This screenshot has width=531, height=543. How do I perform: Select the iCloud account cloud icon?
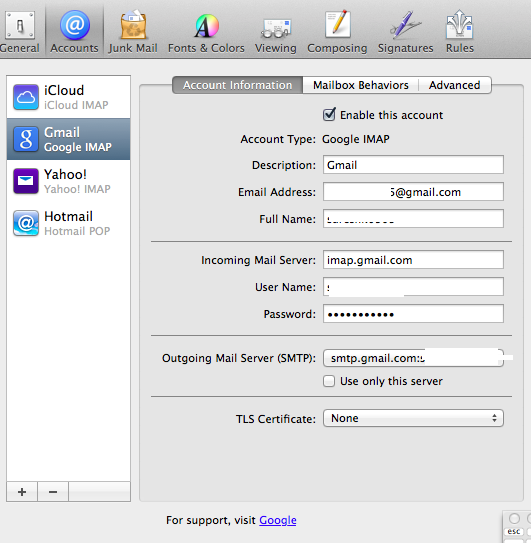tap(26, 97)
